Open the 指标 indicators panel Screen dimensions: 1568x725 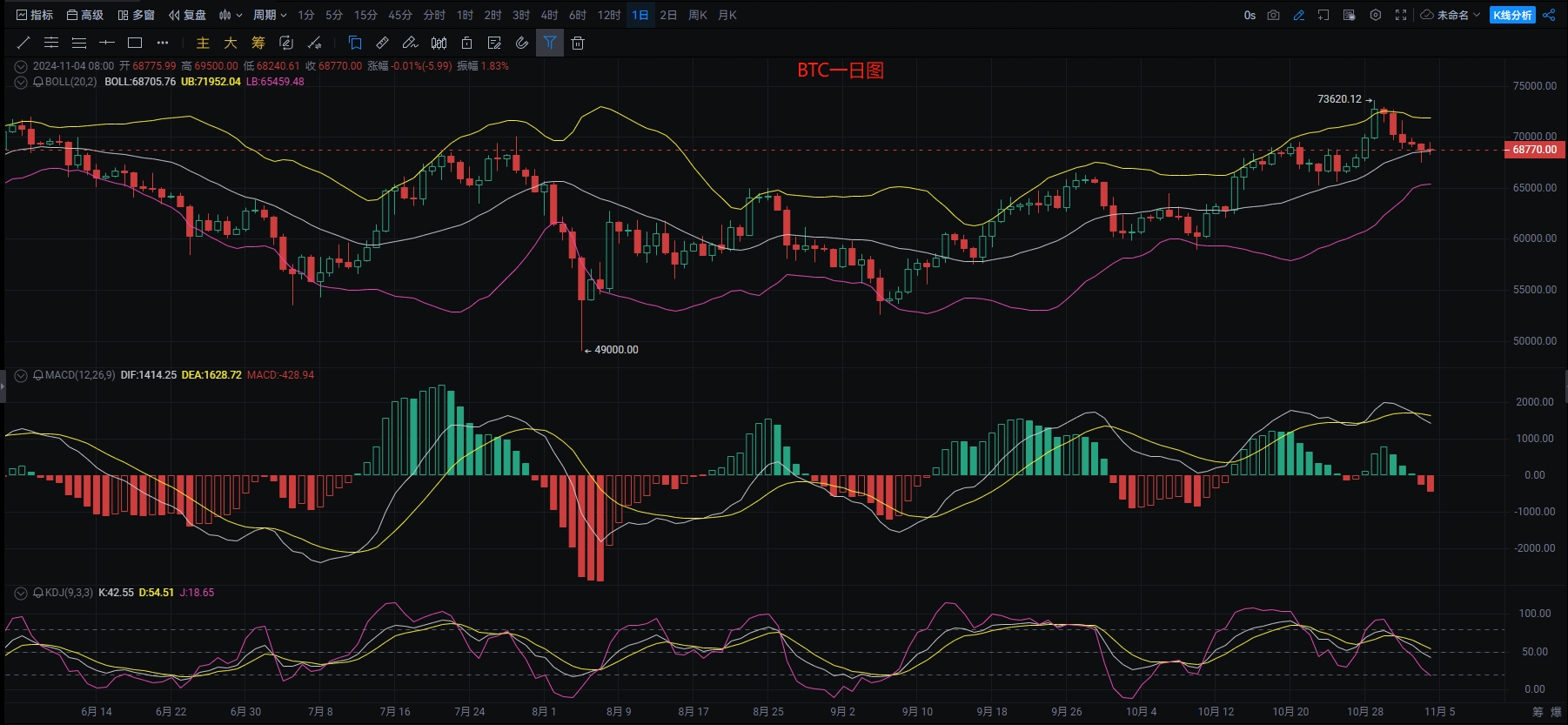click(x=35, y=15)
